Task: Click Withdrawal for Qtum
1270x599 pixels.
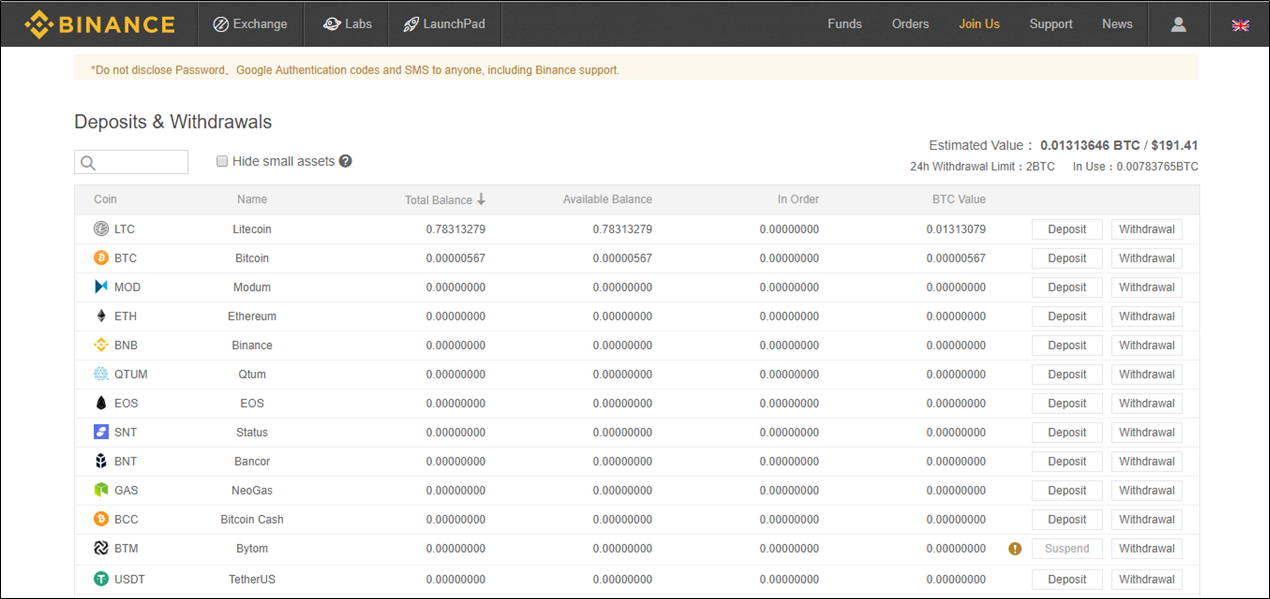Action: tap(1147, 374)
